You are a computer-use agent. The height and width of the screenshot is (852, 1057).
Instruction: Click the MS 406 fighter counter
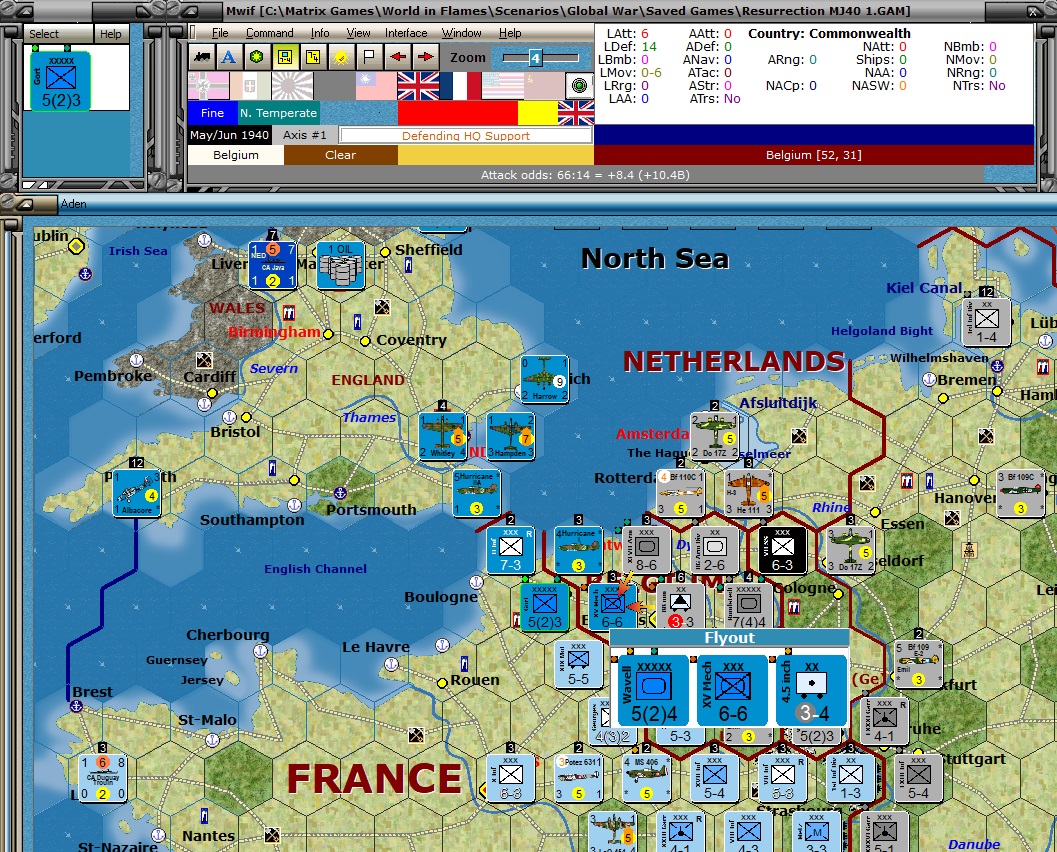point(646,778)
